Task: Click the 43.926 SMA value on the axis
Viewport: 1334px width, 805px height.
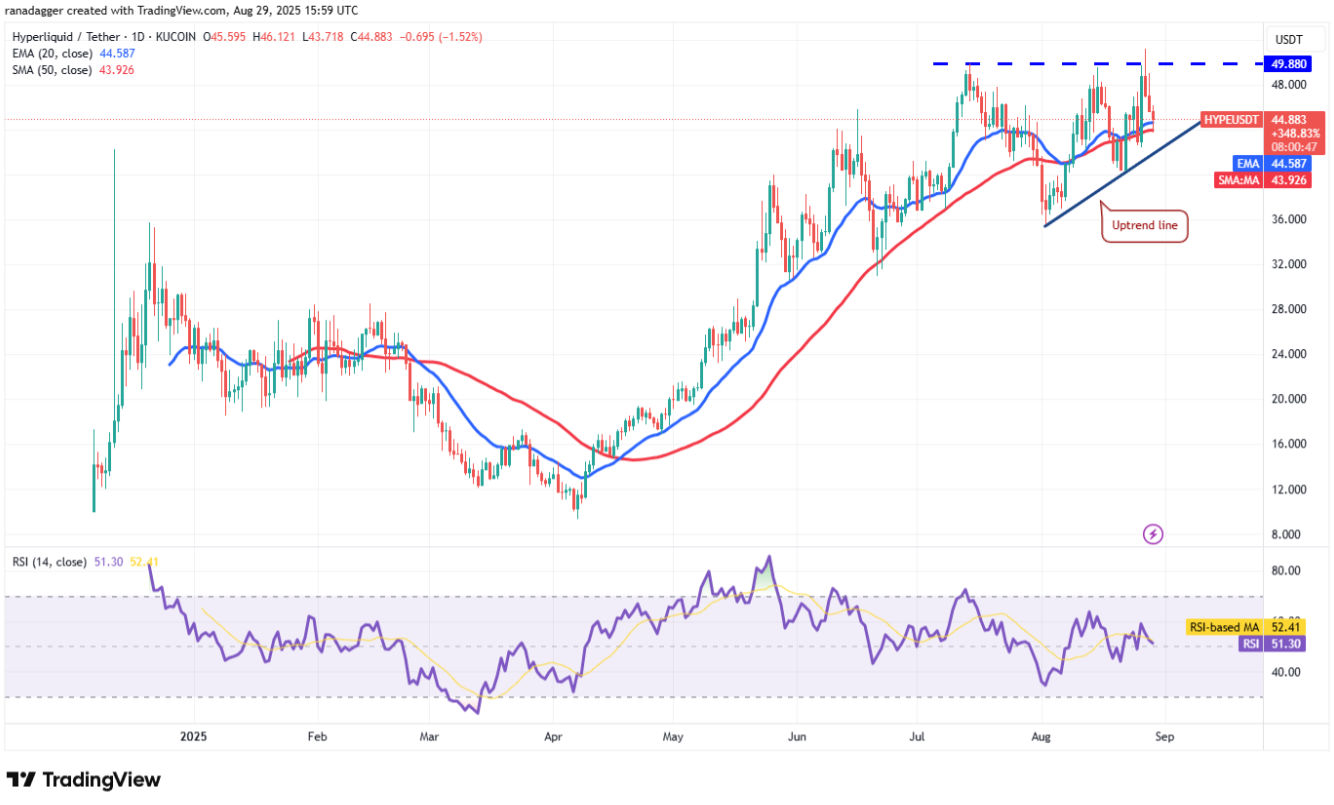Action: (x=1289, y=180)
